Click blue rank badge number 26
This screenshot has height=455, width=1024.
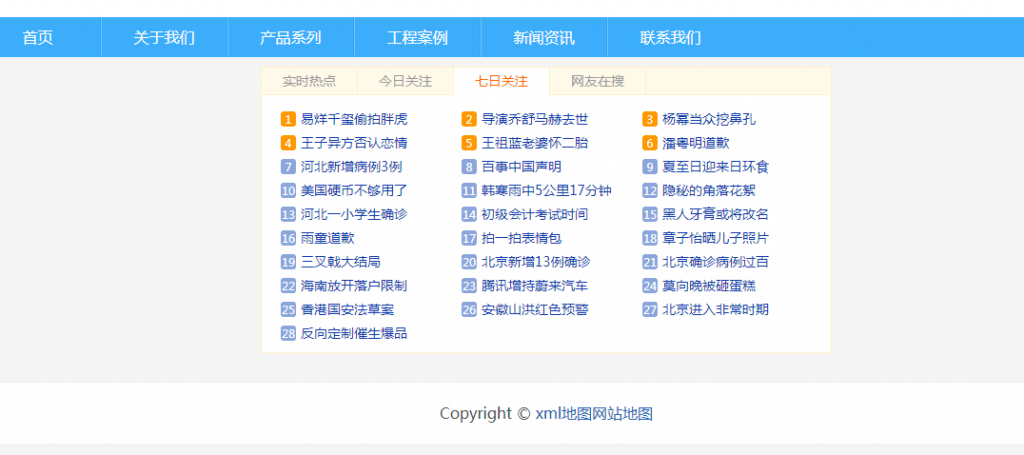[469, 309]
